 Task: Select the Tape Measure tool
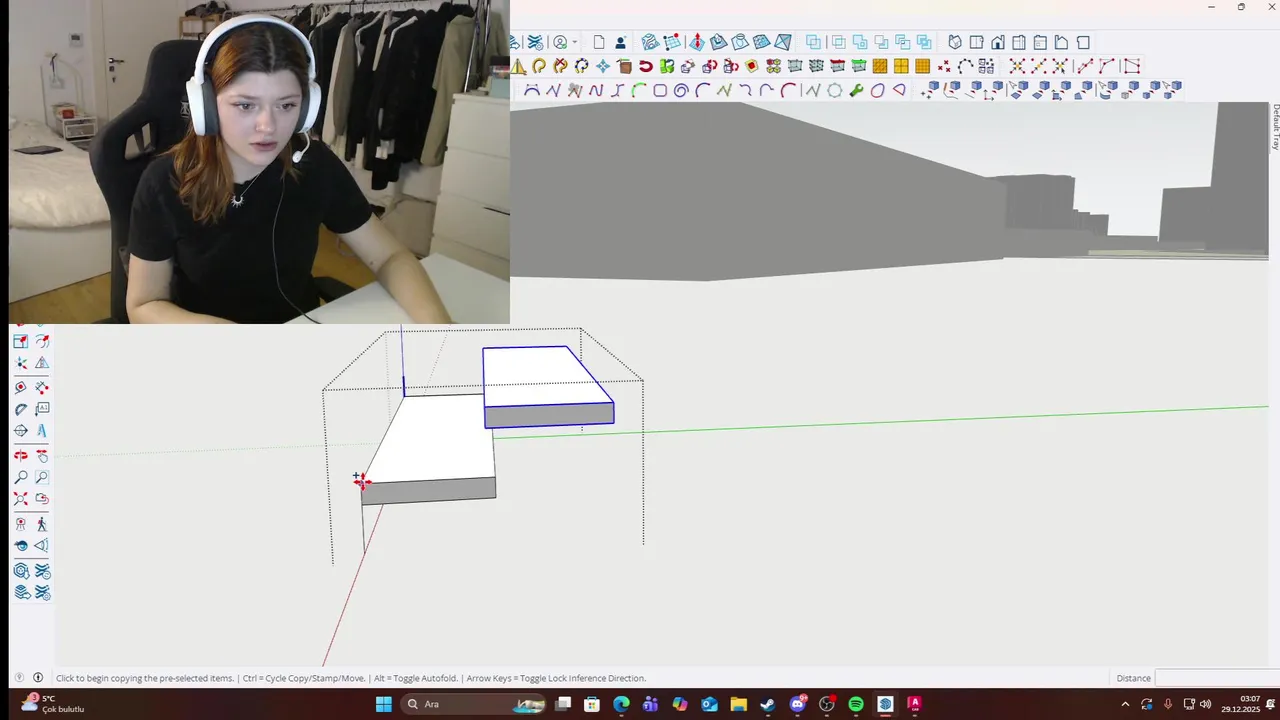20,387
